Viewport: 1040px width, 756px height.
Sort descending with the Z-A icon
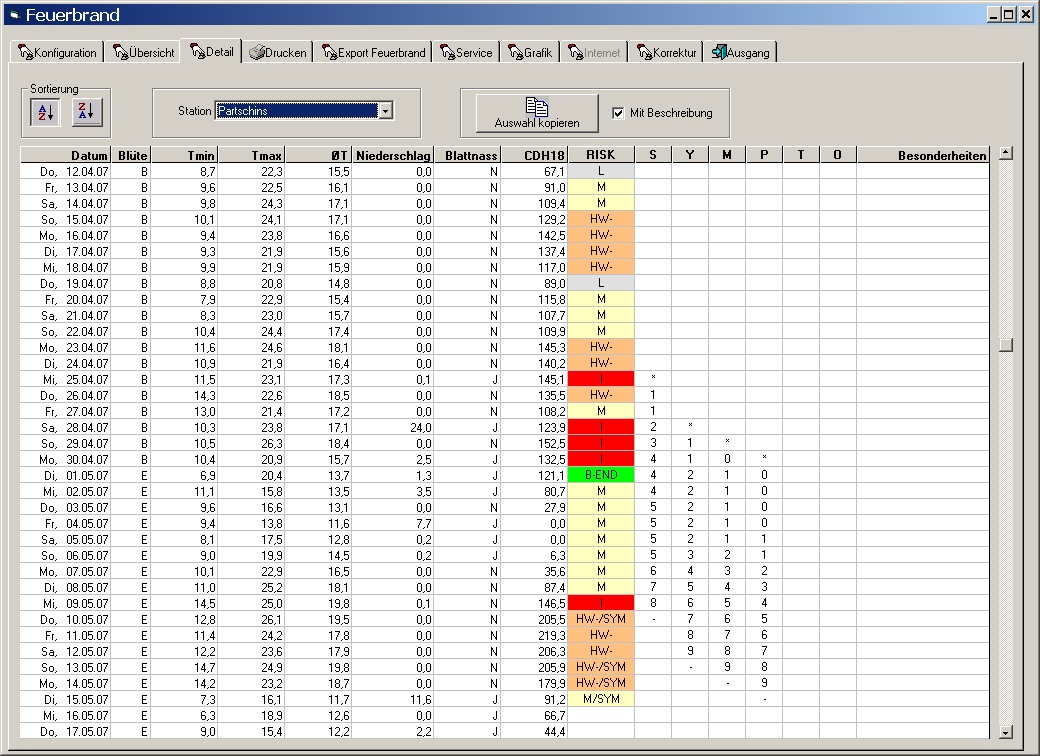(x=86, y=113)
